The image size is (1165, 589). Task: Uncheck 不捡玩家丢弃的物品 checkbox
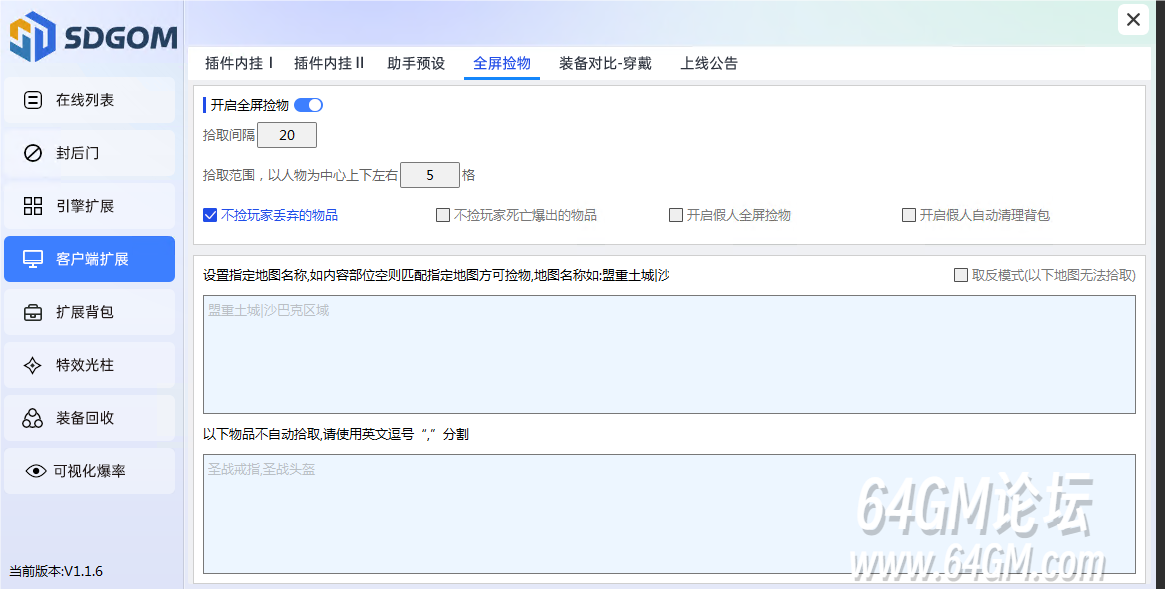pyautogui.click(x=210, y=215)
